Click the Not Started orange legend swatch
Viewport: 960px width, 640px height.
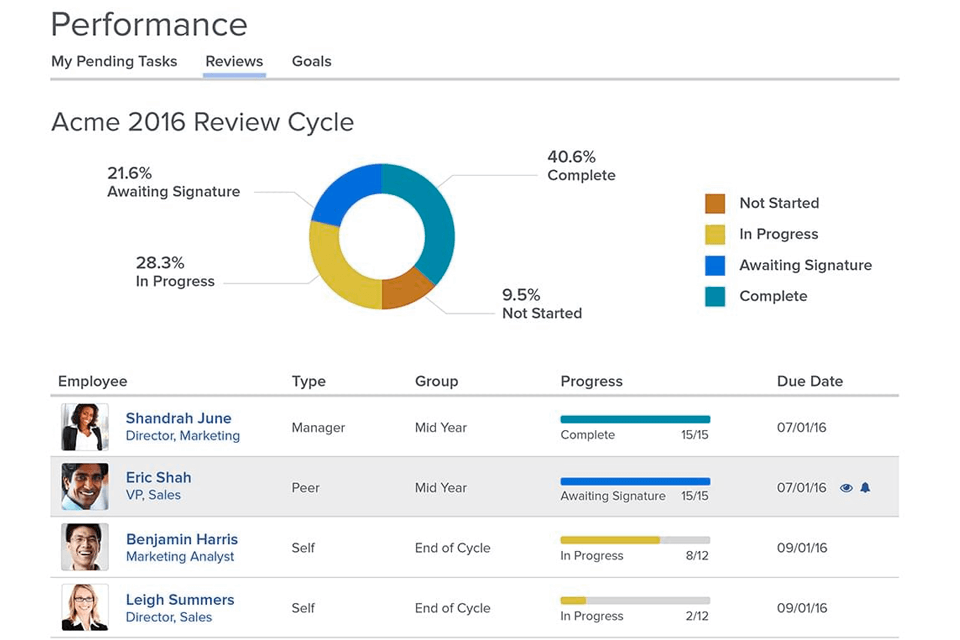point(715,204)
